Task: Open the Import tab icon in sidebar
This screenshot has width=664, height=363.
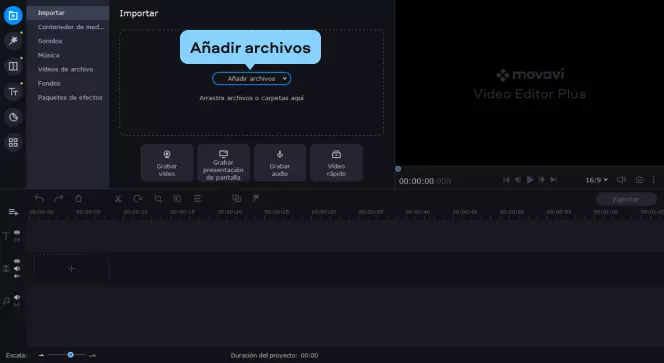Action: click(13, 16)
